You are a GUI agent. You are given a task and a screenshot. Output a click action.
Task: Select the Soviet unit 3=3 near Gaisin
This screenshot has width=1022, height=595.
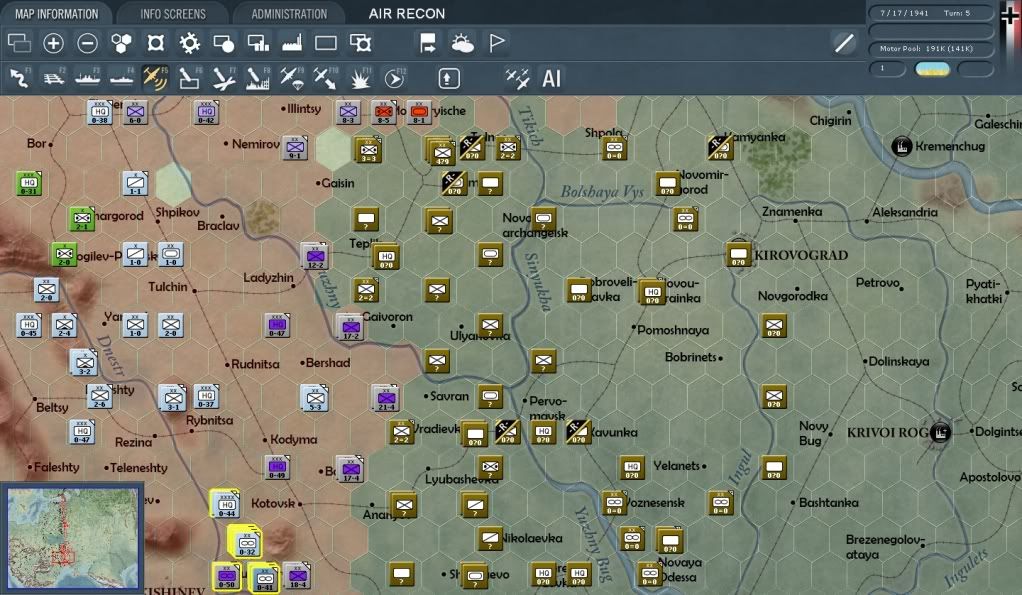point(368,150)
